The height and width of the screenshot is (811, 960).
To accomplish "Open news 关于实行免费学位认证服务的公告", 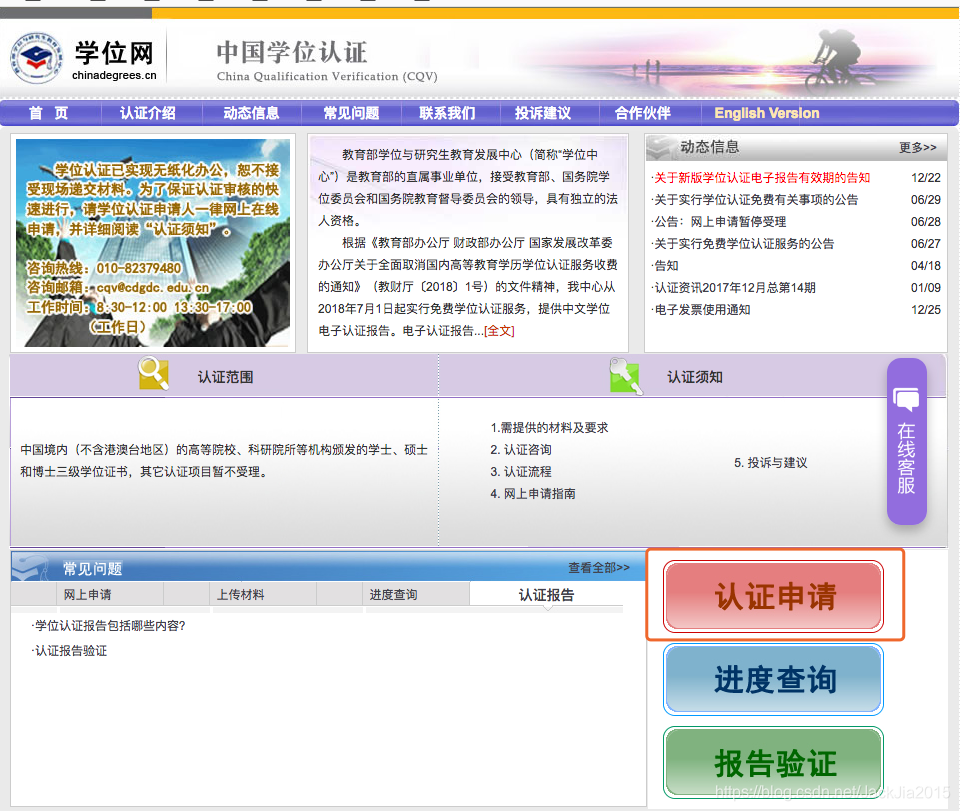I will point(744,244).
